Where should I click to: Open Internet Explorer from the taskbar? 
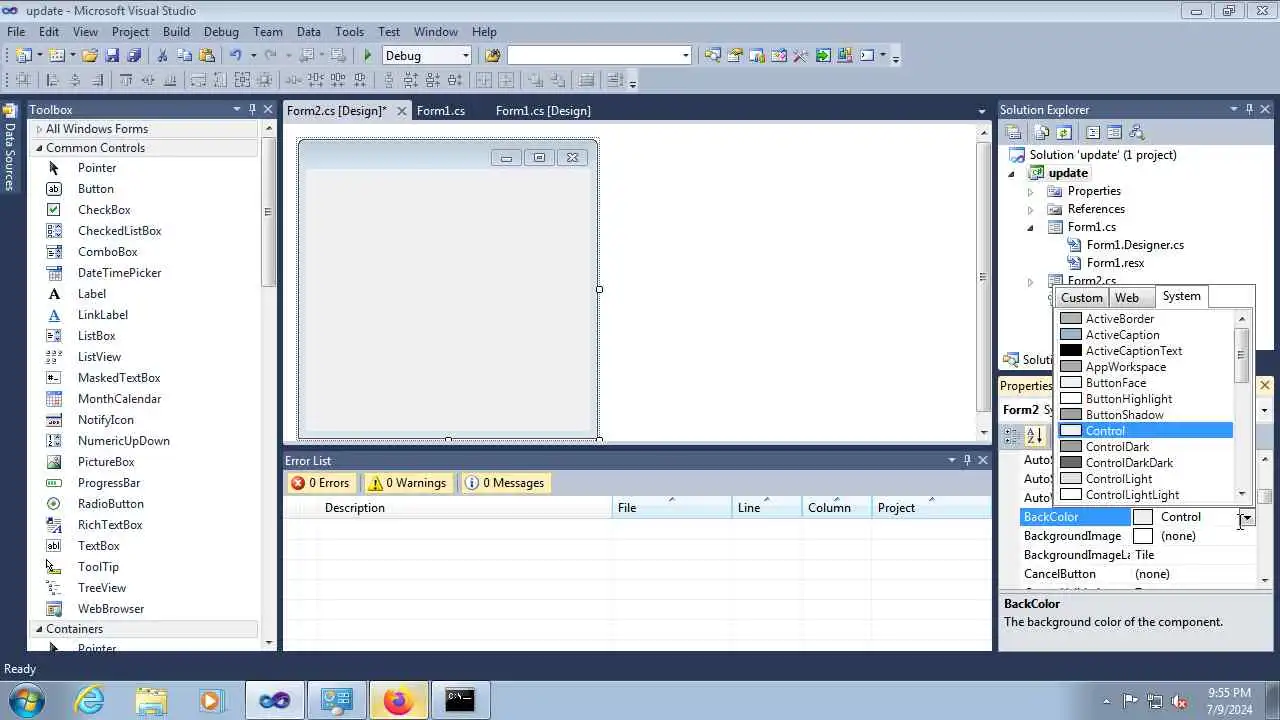point(90,701)
